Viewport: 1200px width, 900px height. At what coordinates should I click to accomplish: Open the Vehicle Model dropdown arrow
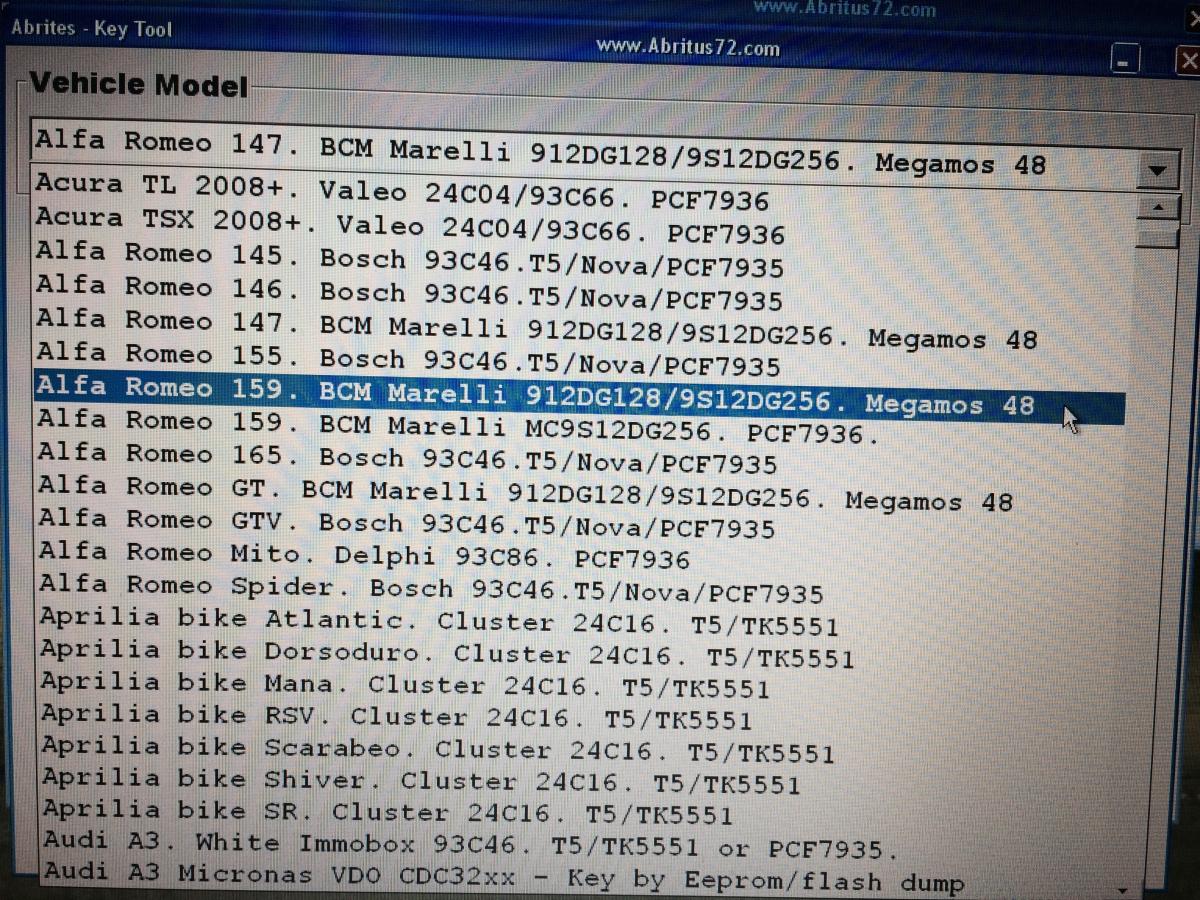point(1157,171)
